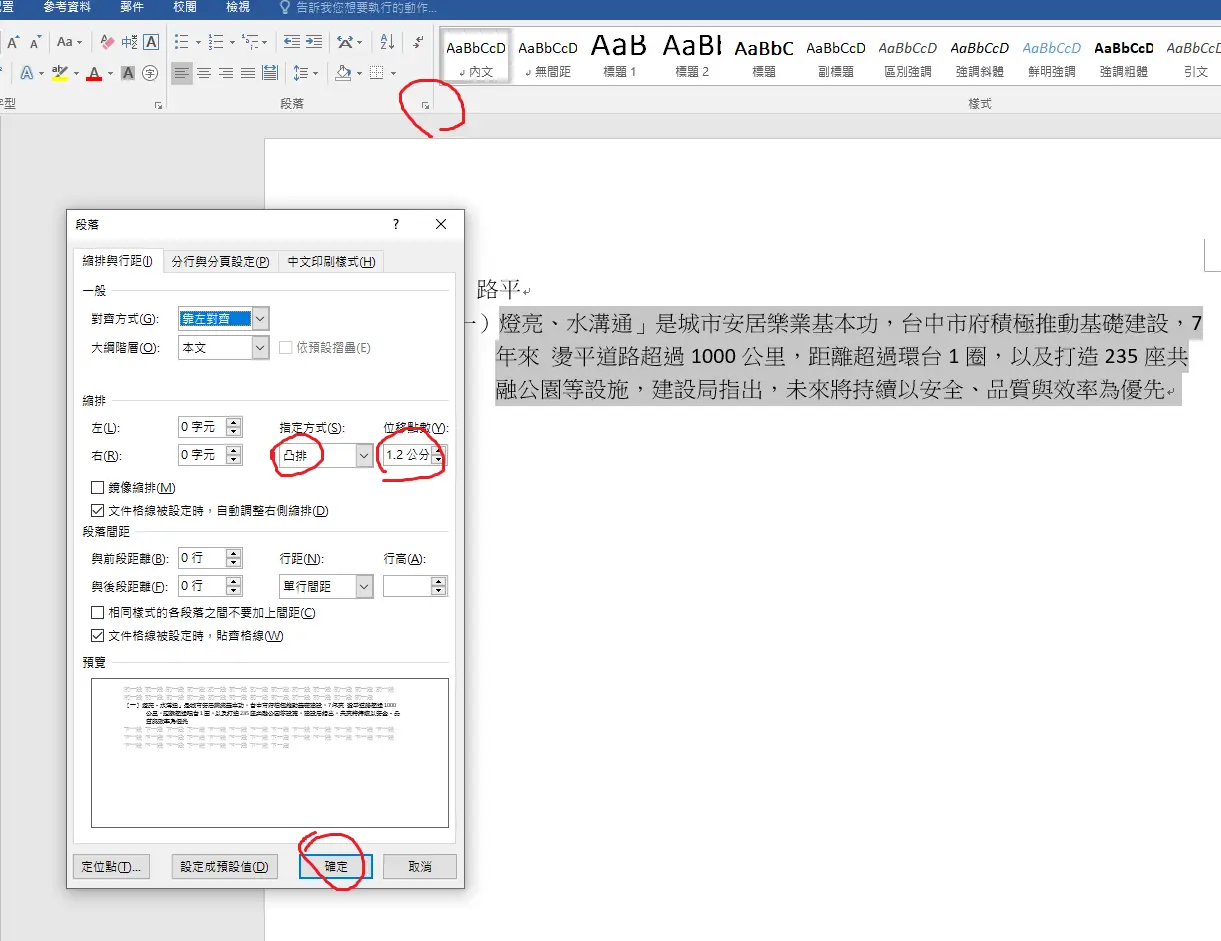Uncheck 文件格線被設定時，貼齊格線 checkbox
Image resolution: width=1221 pixels, height=941 pixels.
[98, 635]
